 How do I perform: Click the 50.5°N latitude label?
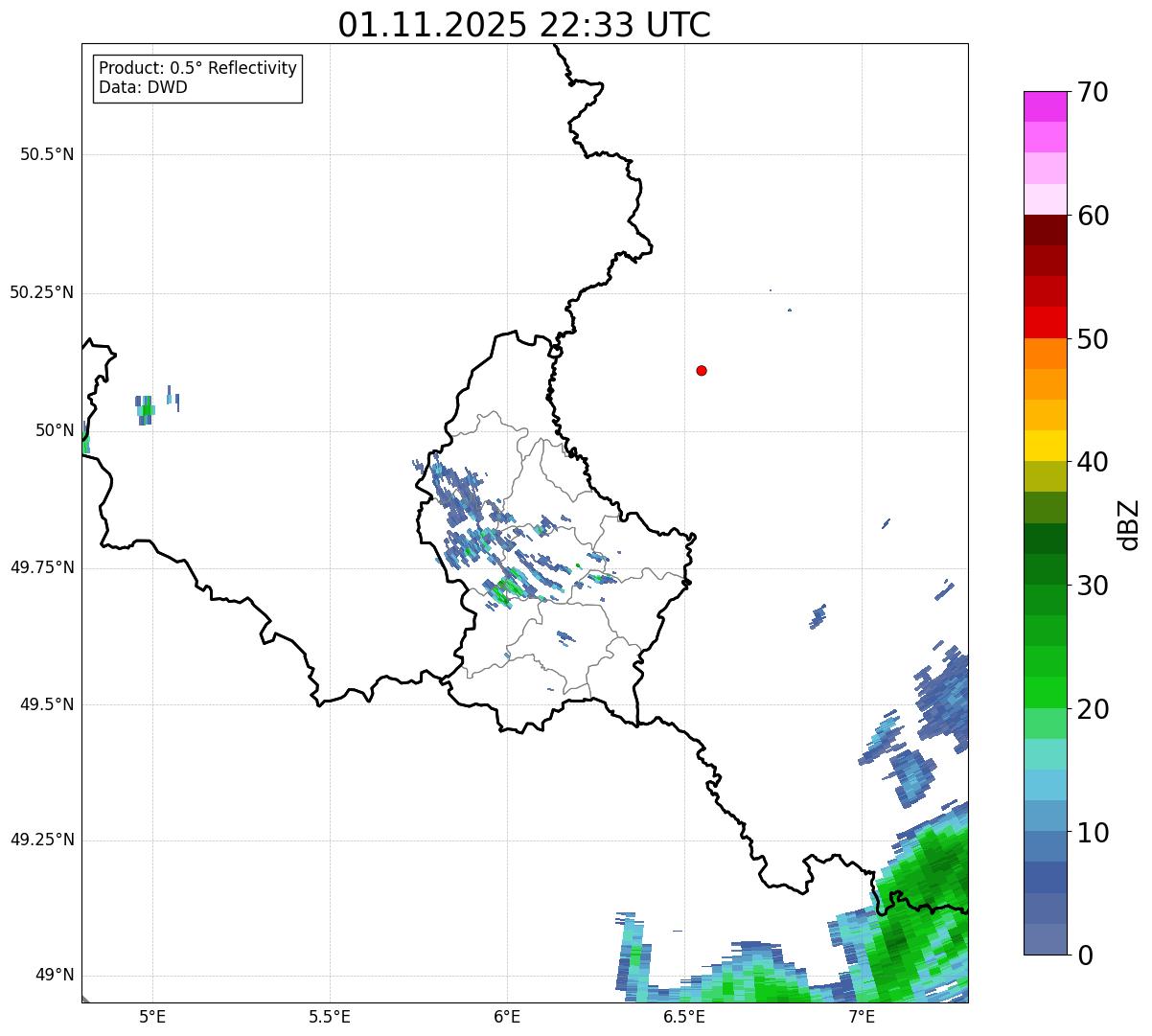click(47, 154)
